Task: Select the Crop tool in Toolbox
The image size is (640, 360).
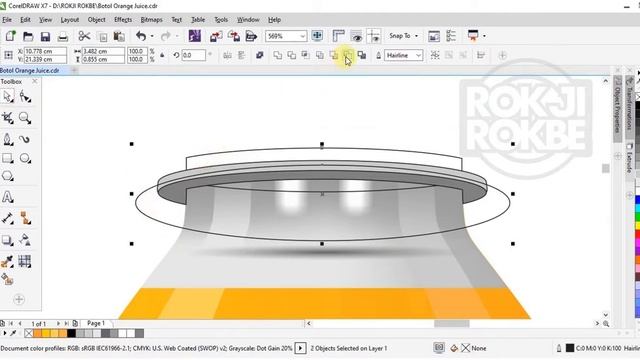Action: (x=7, y=118)
